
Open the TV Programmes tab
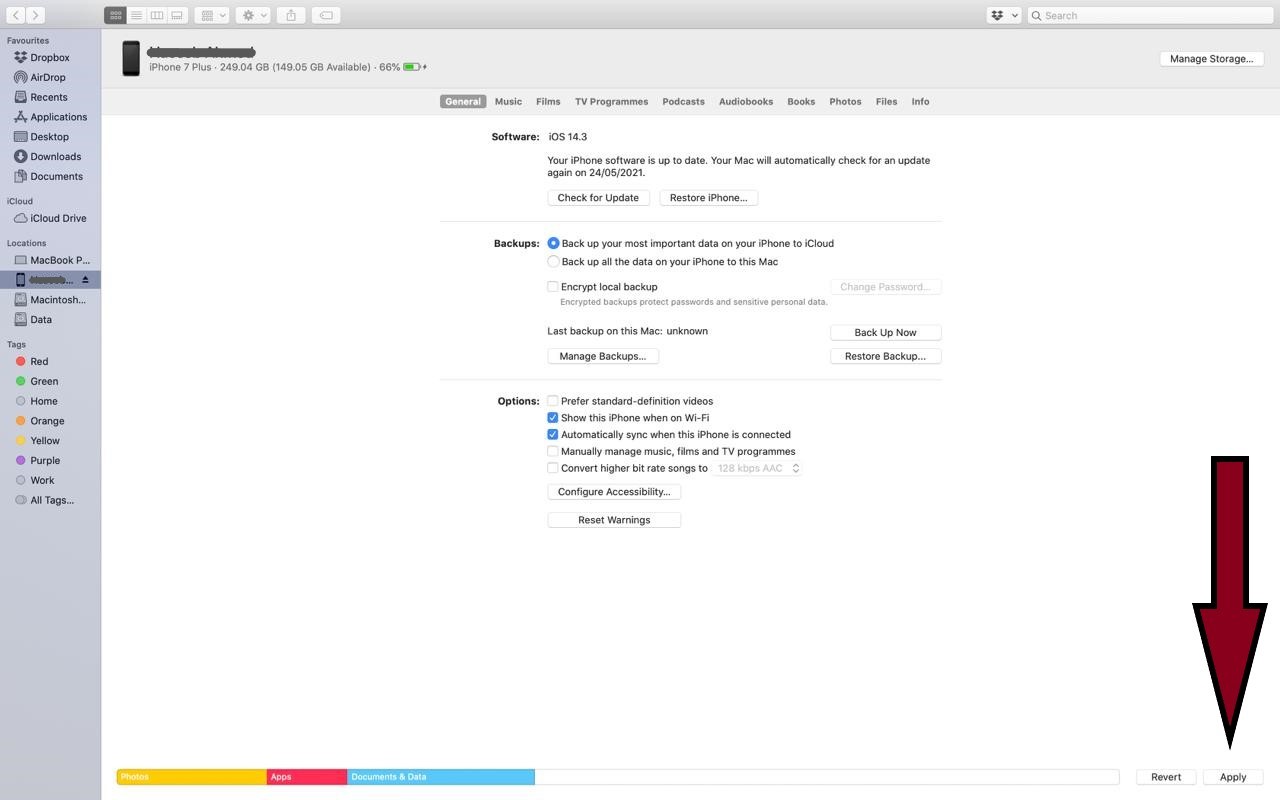coord(611,101)
